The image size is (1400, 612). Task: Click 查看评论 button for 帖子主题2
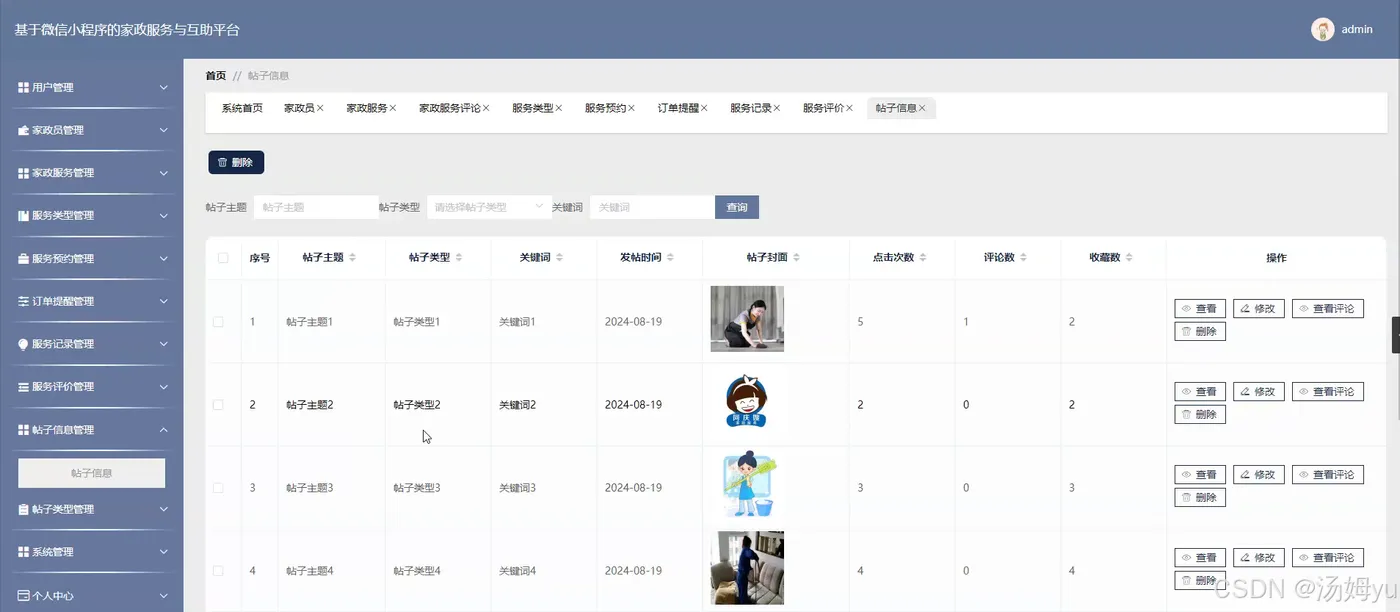1328,392
